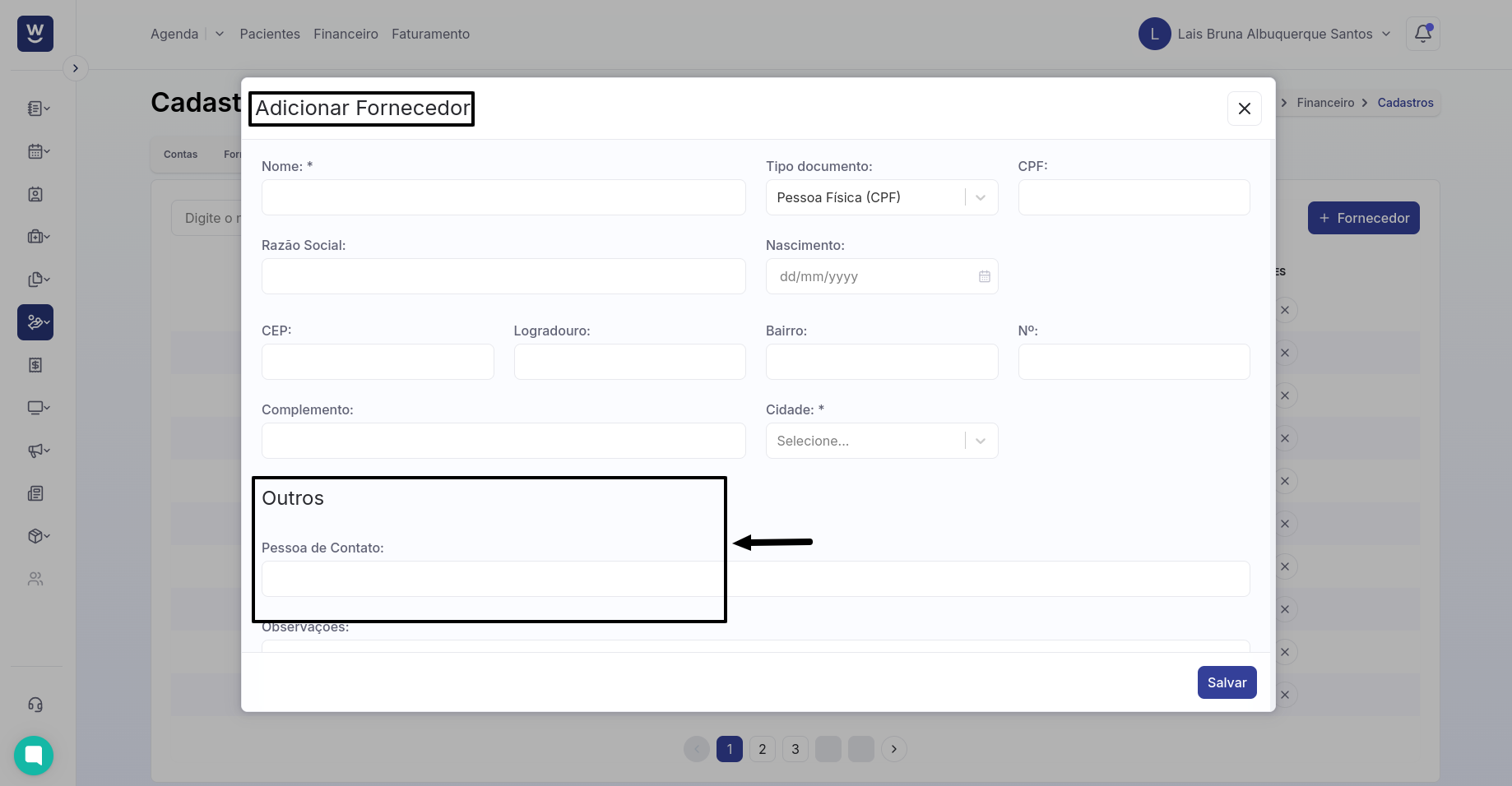Switch to the Contas tab
Viewport: 1512px width, 786px height.
click(x=180, y=155)
